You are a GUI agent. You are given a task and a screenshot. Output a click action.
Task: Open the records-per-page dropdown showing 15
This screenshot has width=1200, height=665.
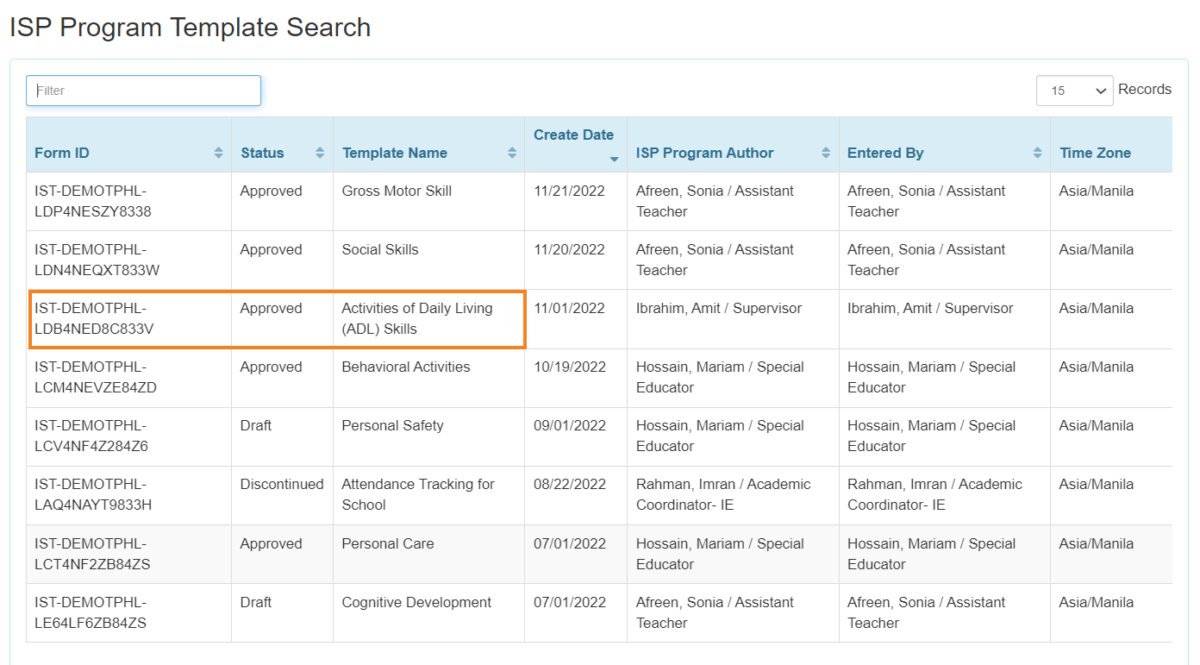pos(1074,90)
